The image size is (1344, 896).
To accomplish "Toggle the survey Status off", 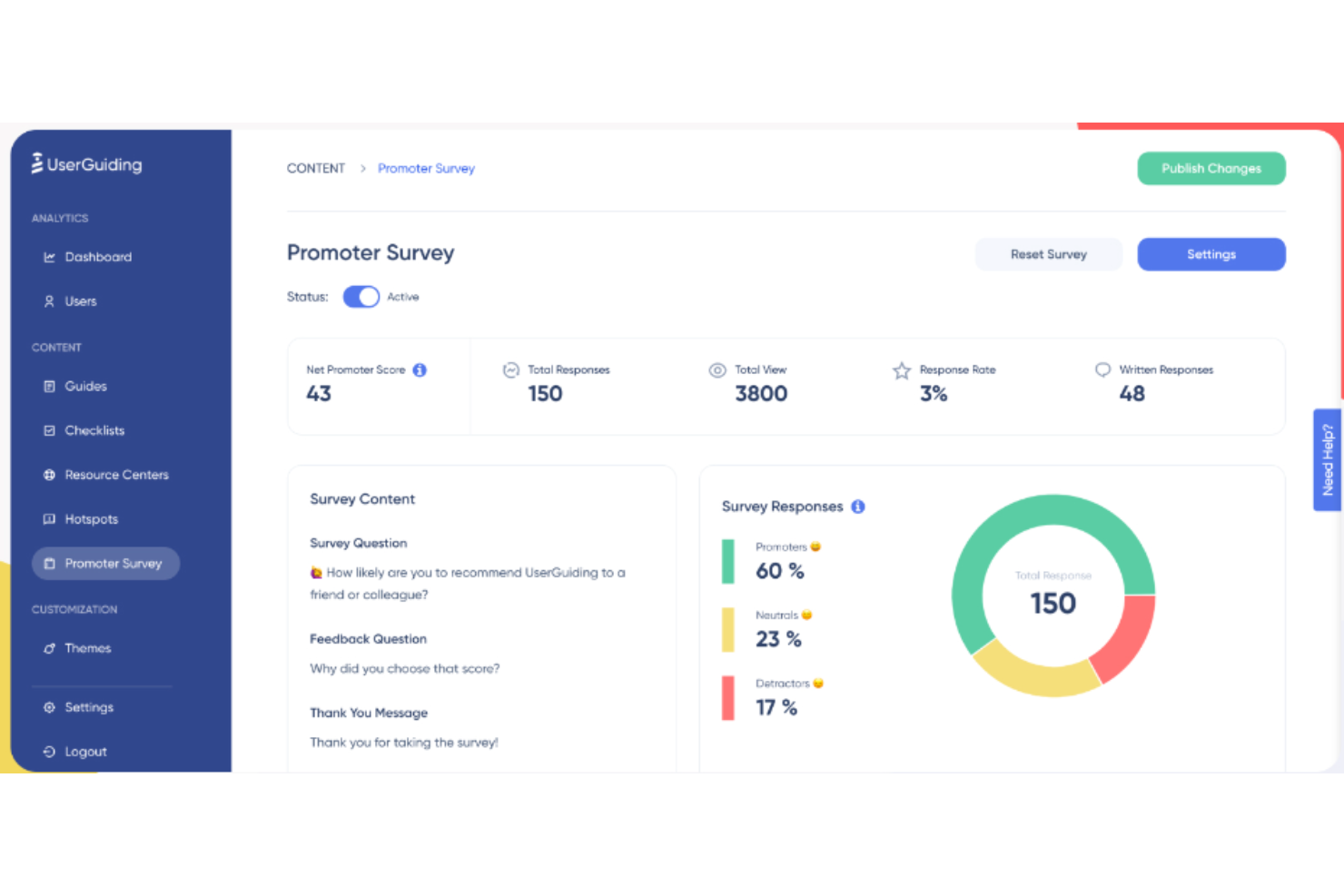I will [361, 296].
